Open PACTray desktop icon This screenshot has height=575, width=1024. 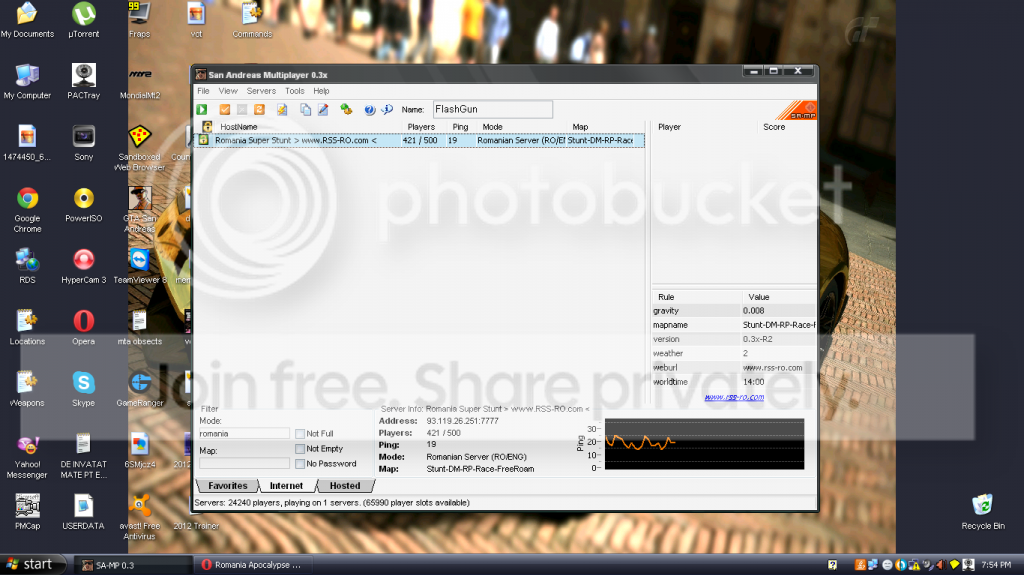point(84,82)
